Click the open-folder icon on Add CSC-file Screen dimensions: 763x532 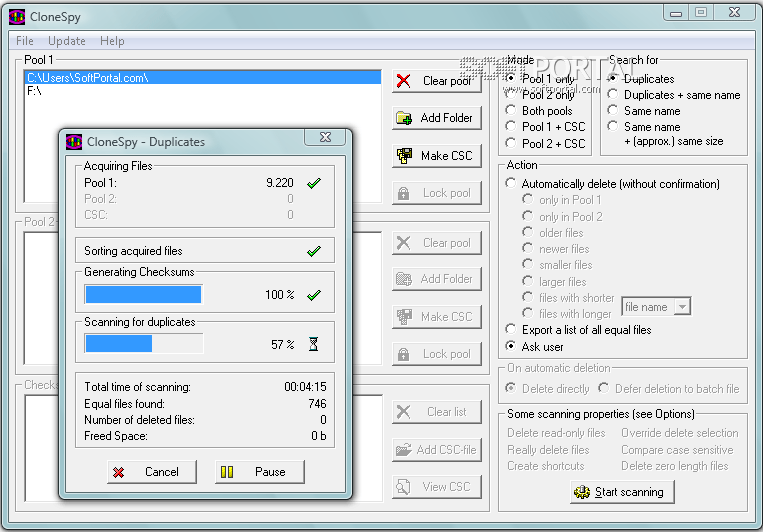[404, 450]
